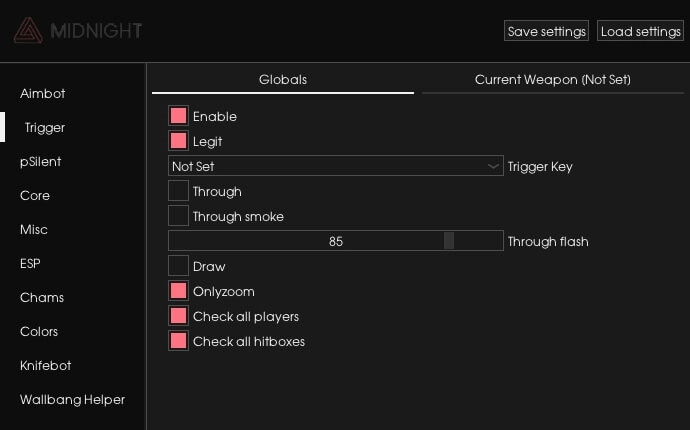
Task: Check the Through smoke option
Action: pyautogui.click(x=179, y=215)
